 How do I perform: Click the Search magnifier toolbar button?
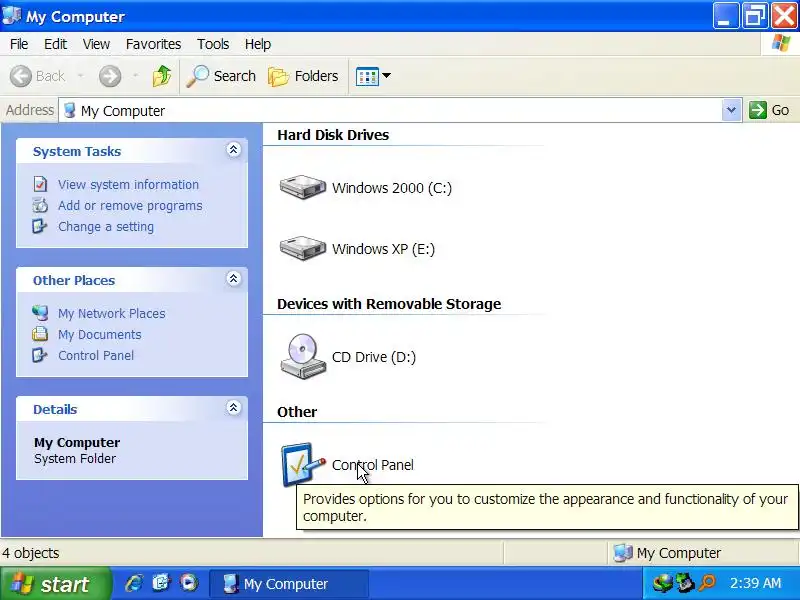(220, 76)
